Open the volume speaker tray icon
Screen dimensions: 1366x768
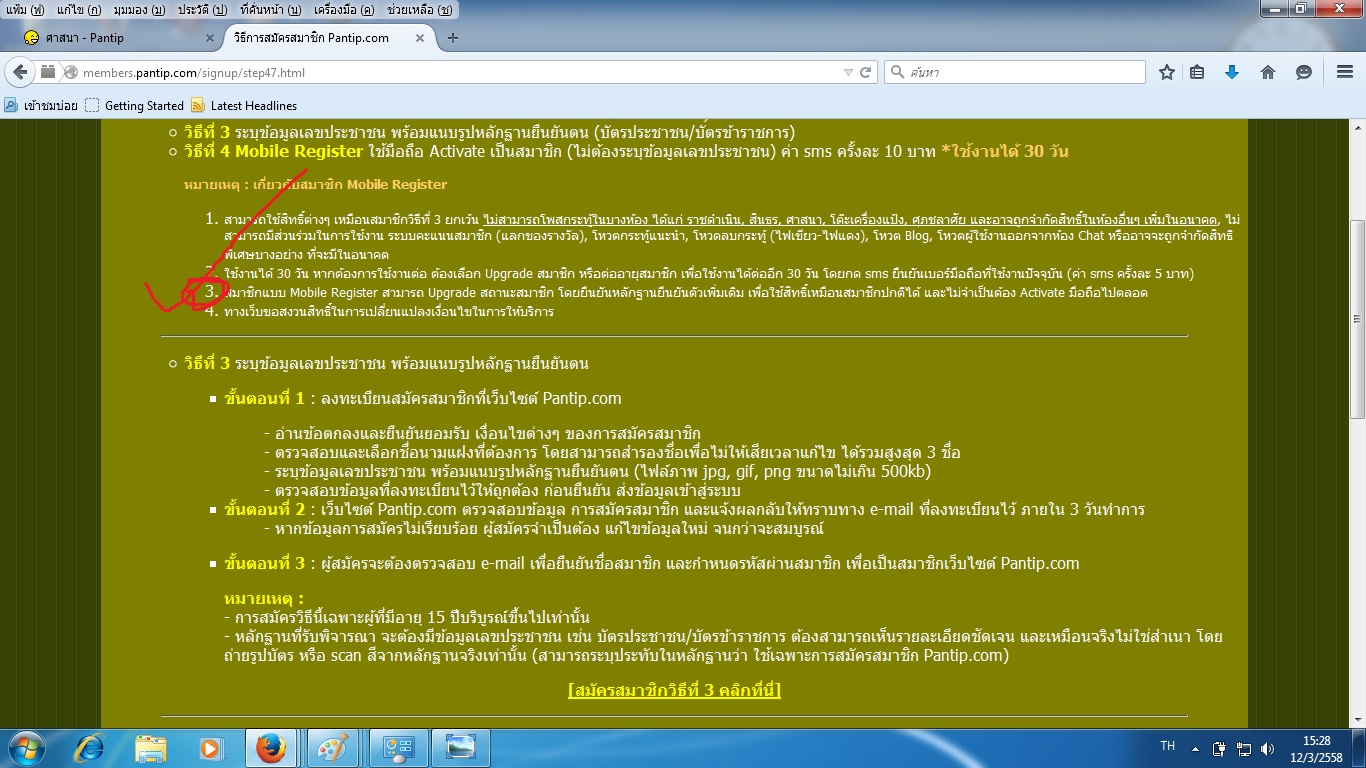(1268, 748)
